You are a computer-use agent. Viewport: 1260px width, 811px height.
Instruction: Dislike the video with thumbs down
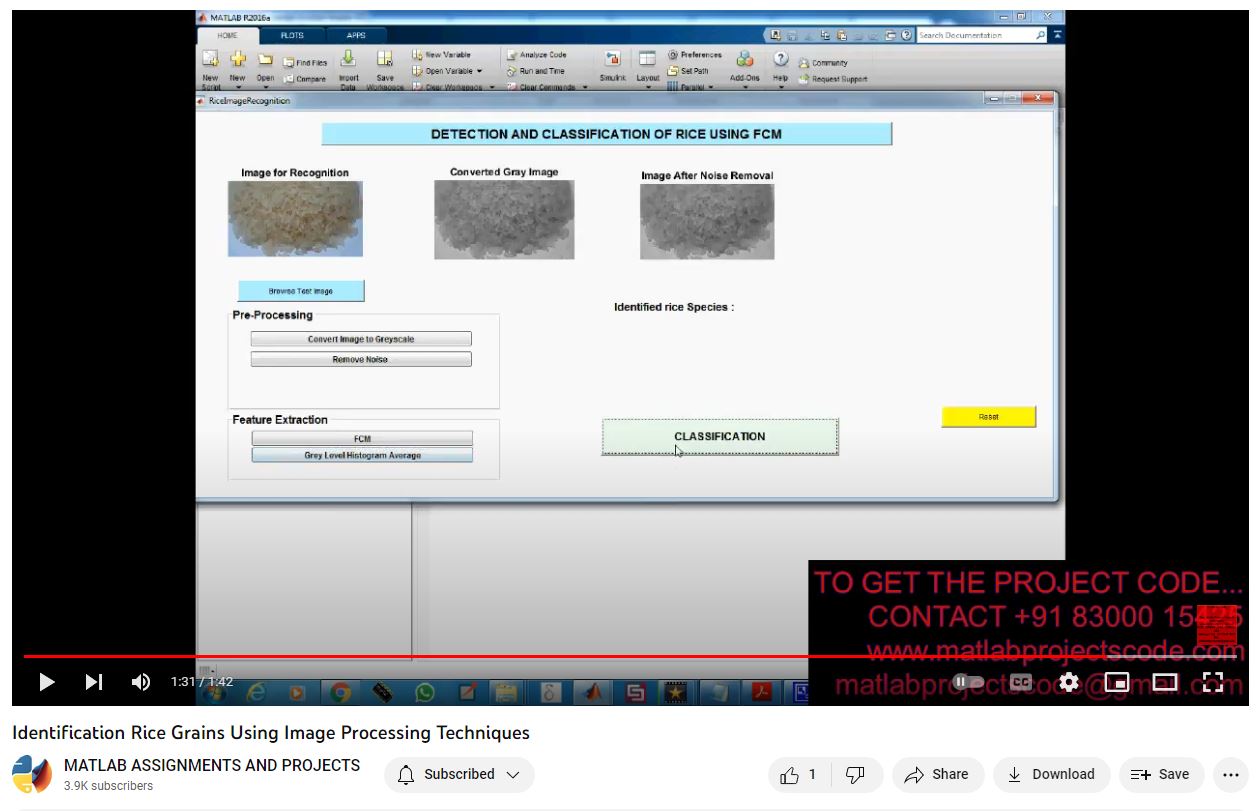point(855,774)
